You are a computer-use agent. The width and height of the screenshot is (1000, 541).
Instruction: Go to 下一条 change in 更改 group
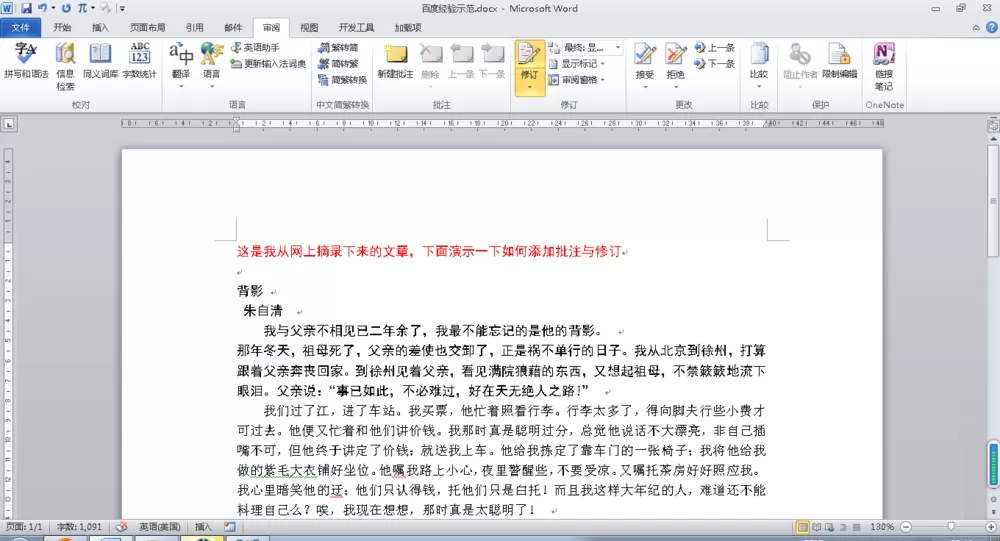click(715, 63)
